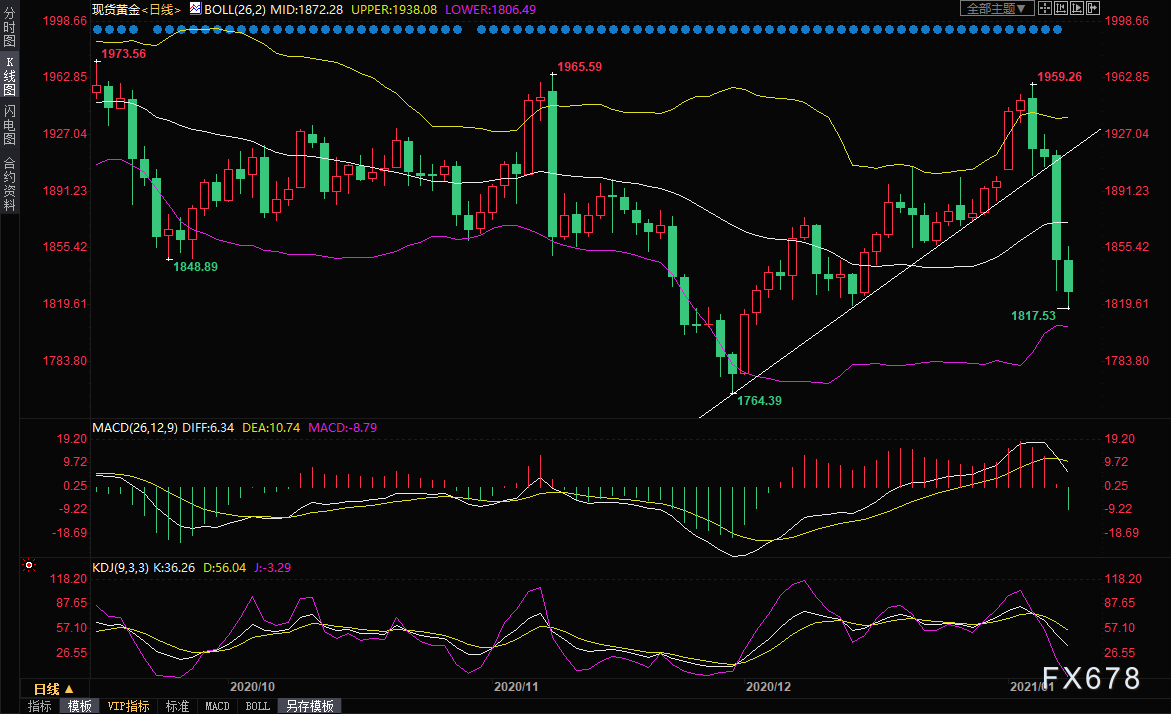1171x714 pixels.
Task: Click the 1817.53 low price label
Action: pos(1034,315)
